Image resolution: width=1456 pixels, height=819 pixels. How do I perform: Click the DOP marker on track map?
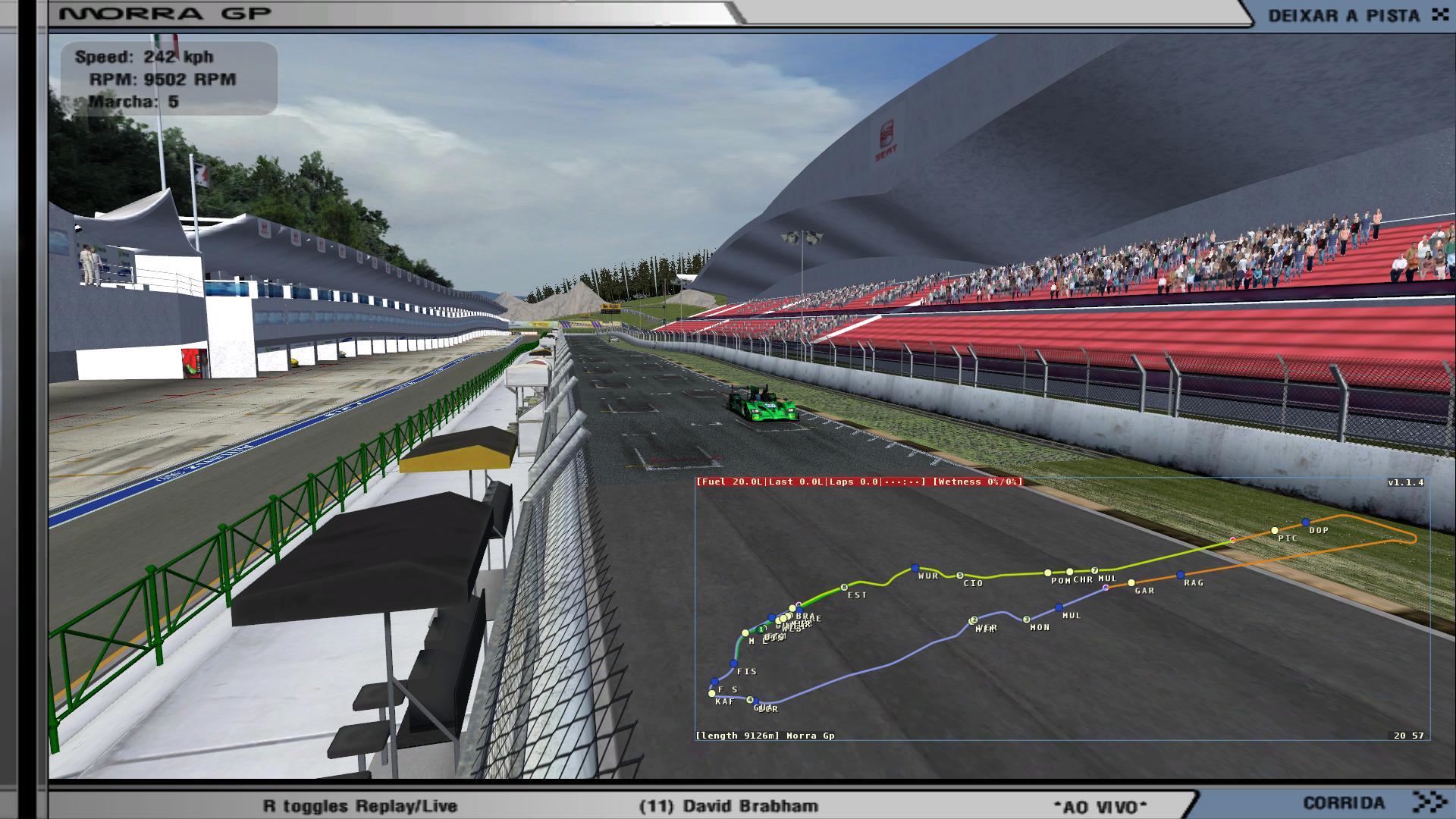click(1305, 522)
